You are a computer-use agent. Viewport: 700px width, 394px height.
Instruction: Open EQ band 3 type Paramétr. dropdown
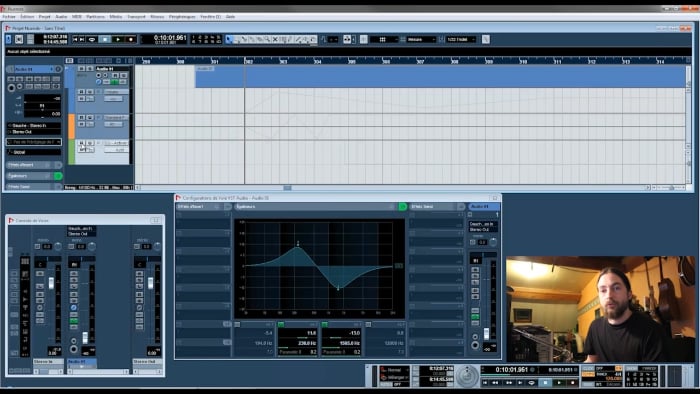(x=333, y=352)
